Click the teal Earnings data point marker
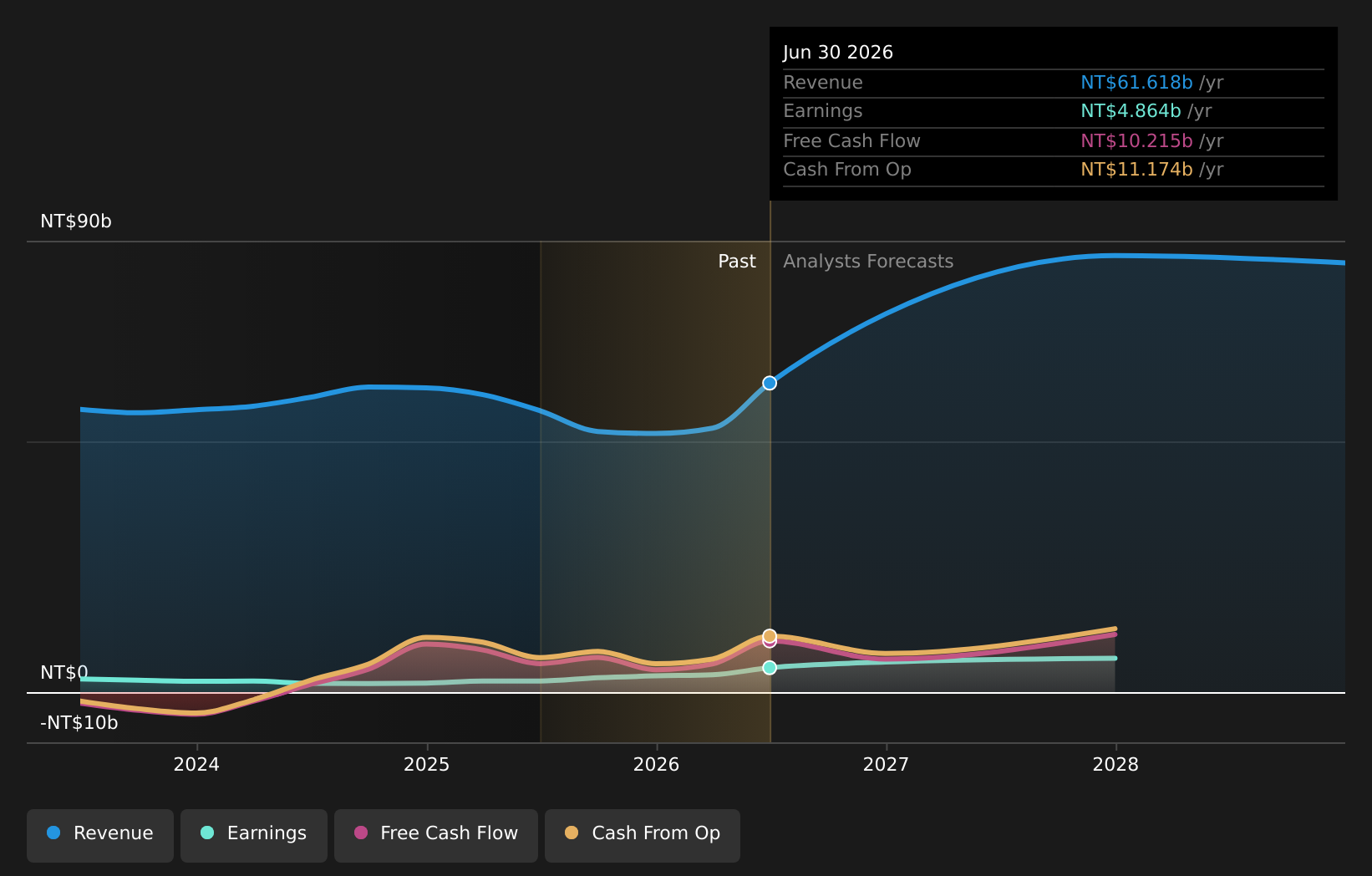Viewport: 1372px width, 876px height. pyautogui.click(x=770, y=667)
